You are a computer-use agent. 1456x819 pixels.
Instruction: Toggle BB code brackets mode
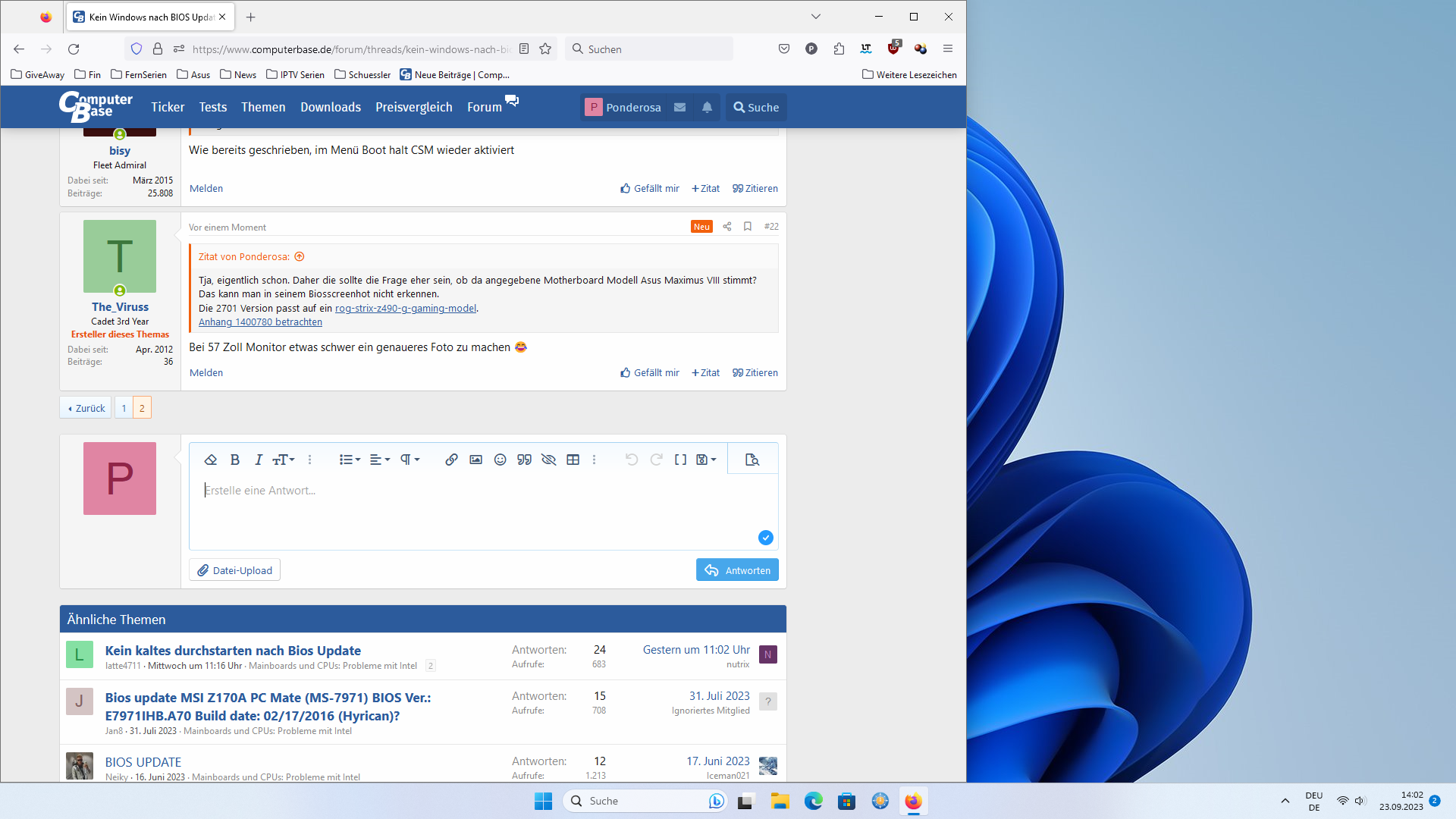pos(680,460)
